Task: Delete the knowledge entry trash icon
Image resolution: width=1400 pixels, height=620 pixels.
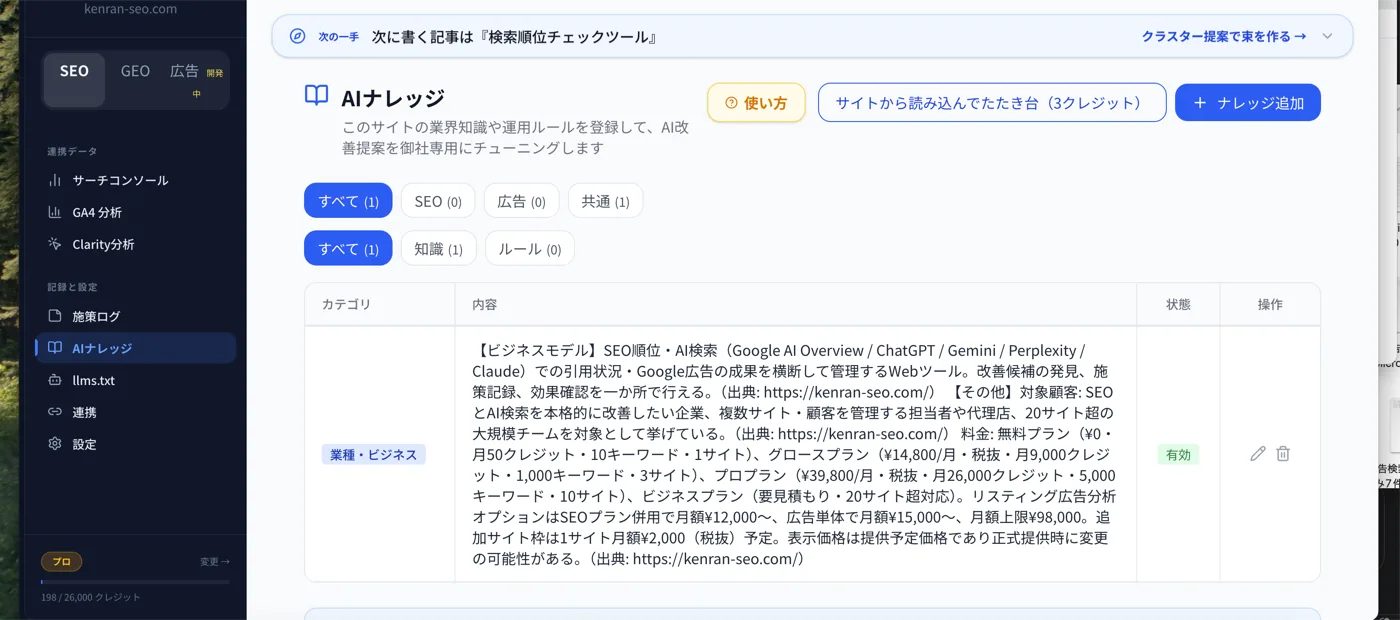Action: (x=1283, y=454)
